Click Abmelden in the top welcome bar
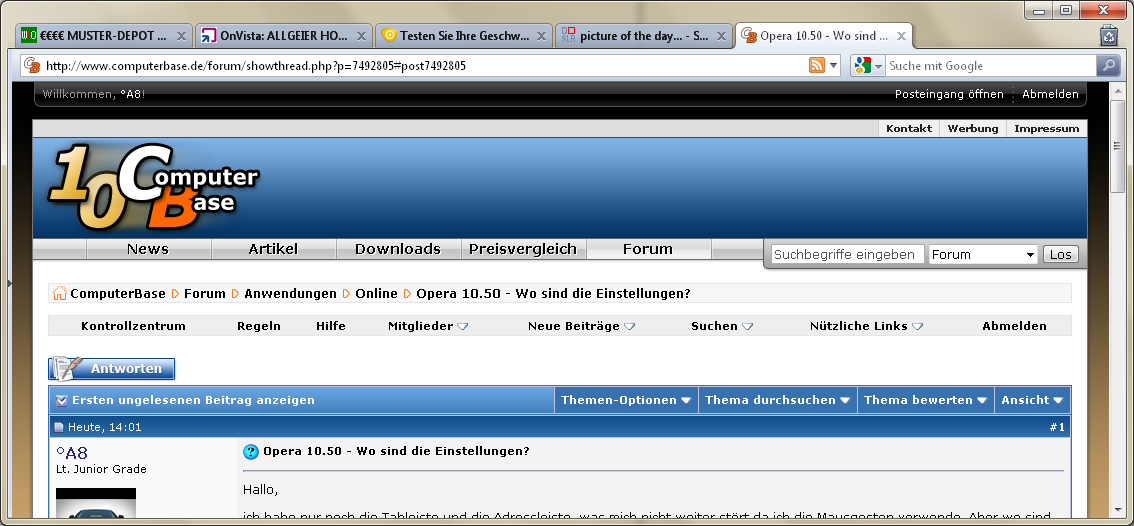 [1050, 94]
